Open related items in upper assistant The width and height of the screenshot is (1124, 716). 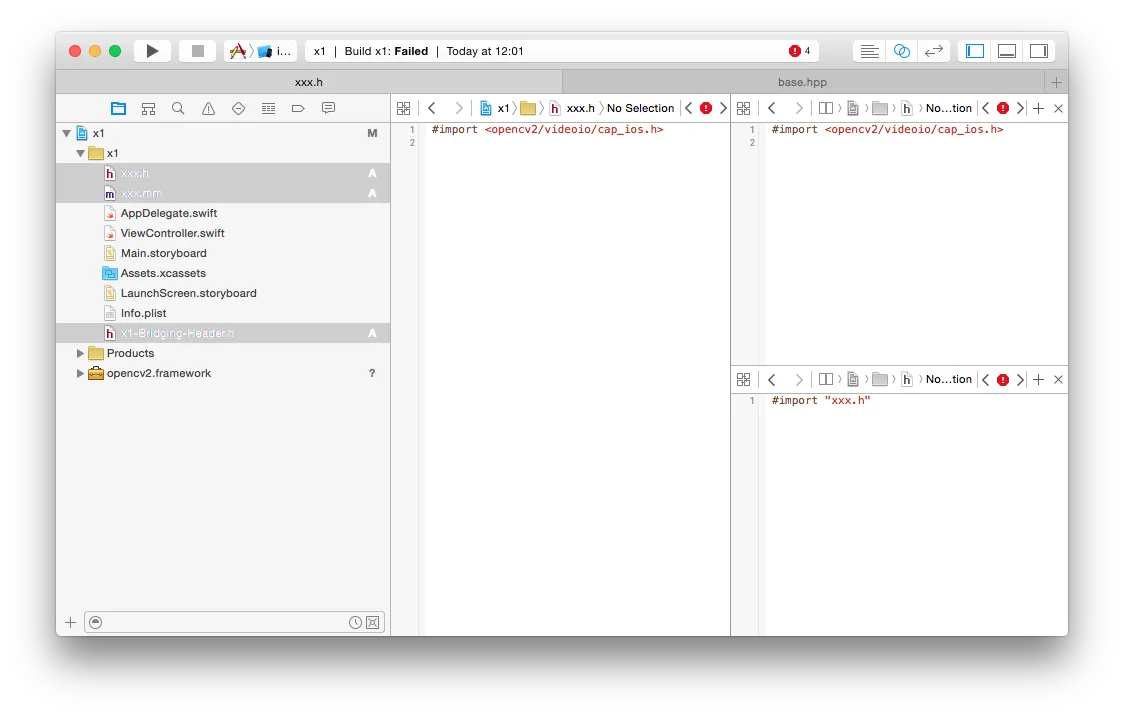click(743, 108)
